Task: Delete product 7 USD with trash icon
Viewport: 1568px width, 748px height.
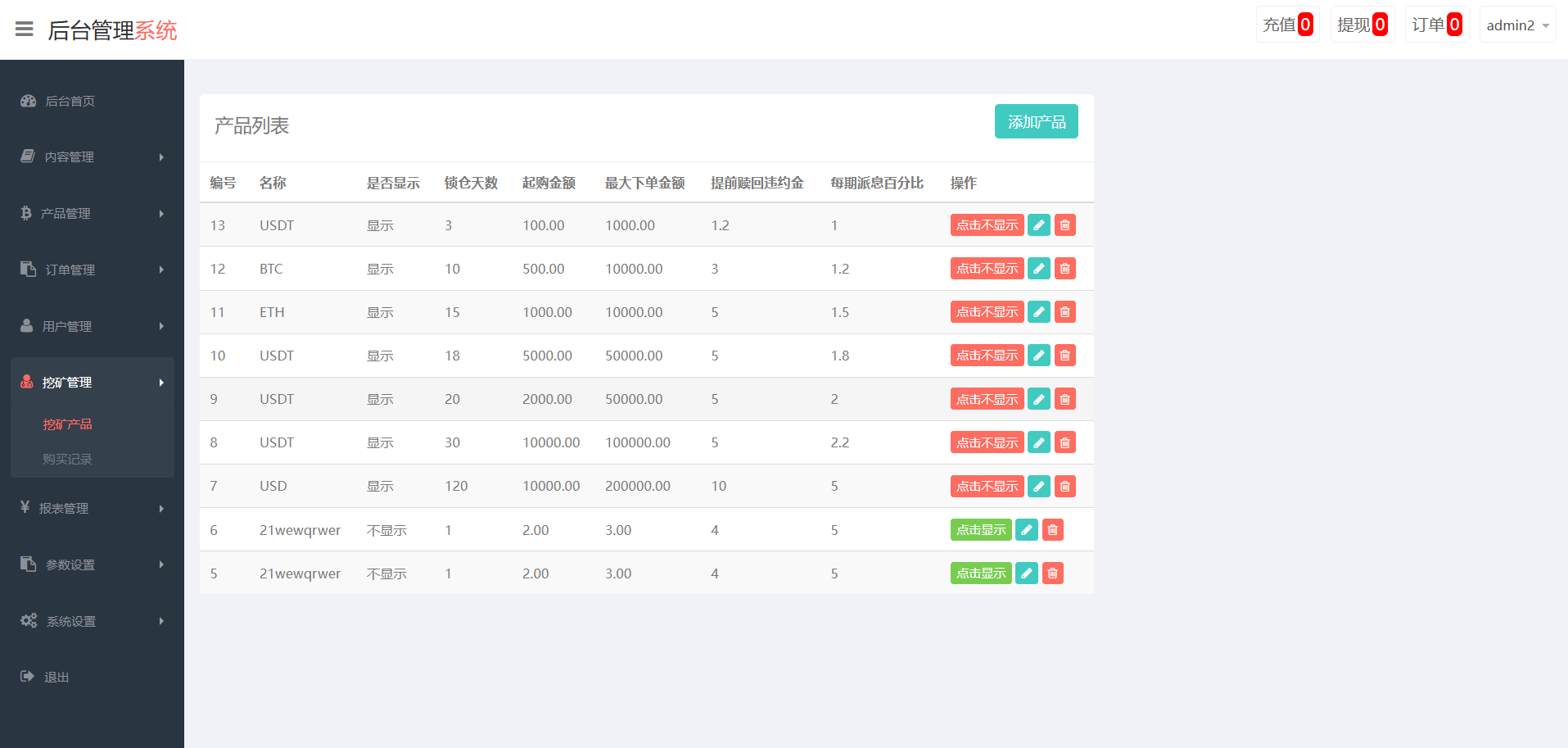Action: point(1064,486)
